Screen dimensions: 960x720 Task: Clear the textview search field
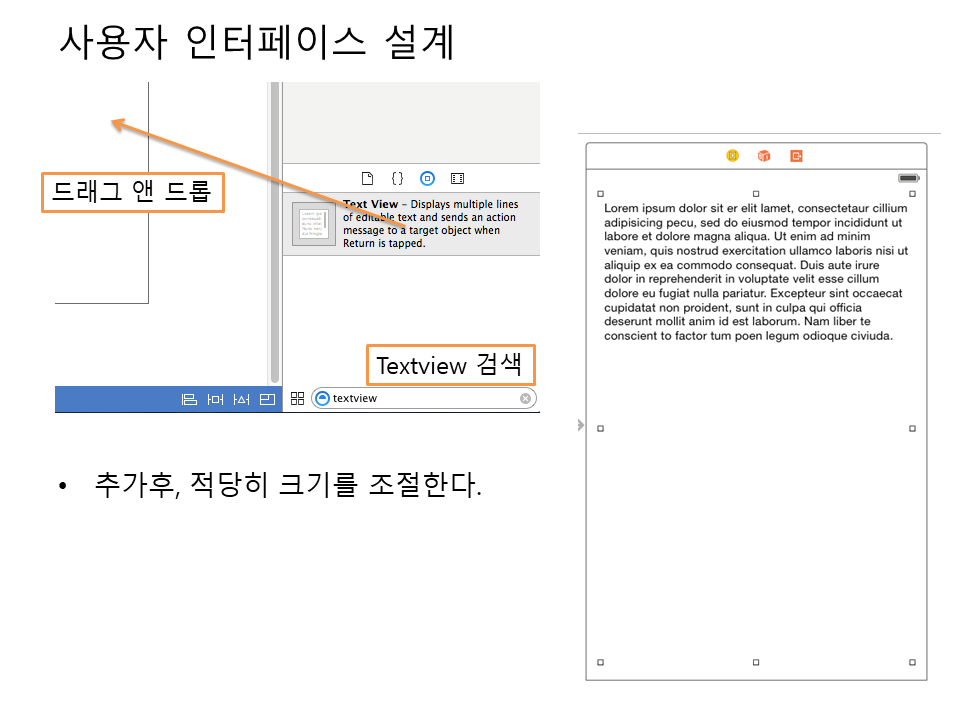coord(525,398)
